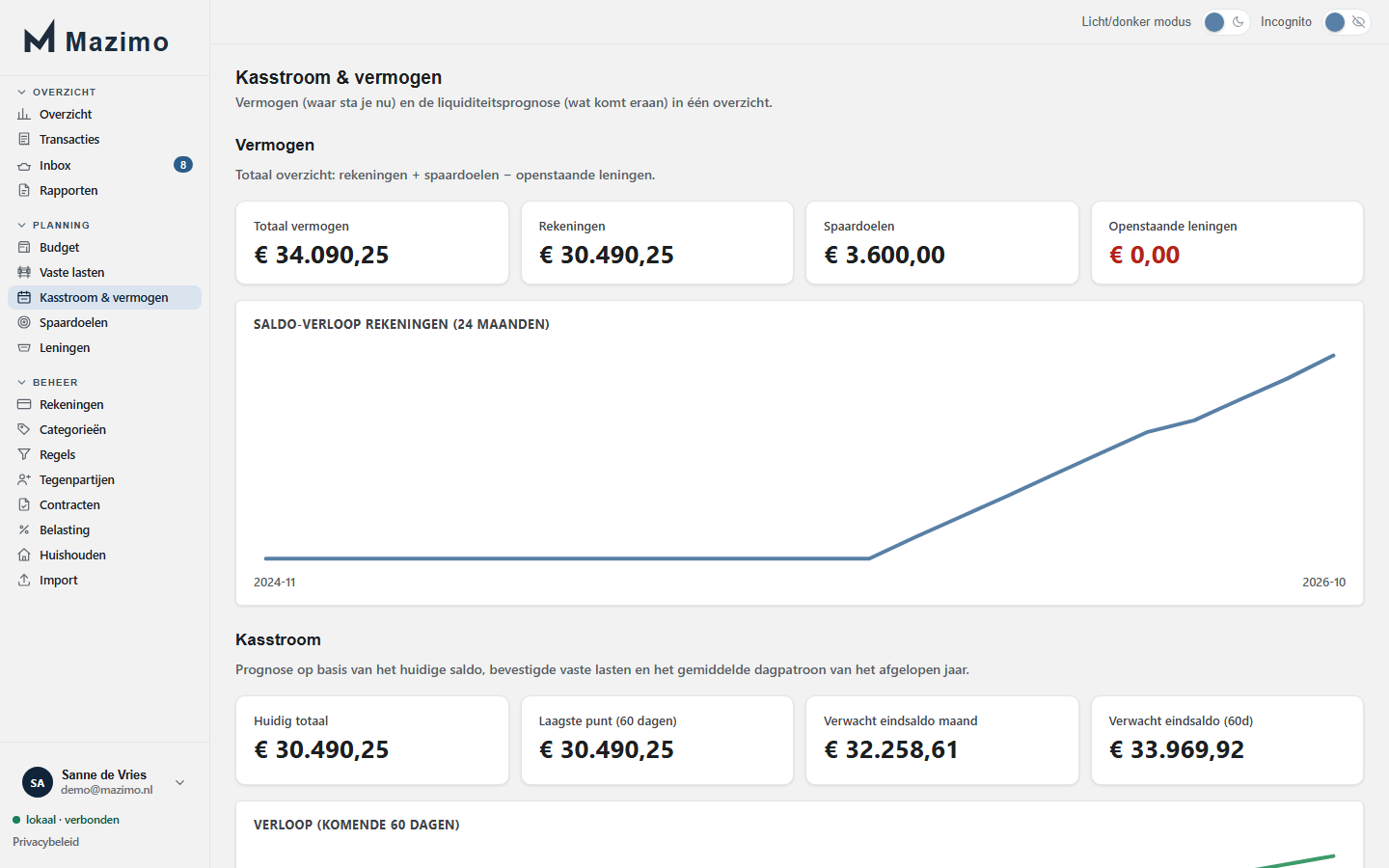The width and height of the screenshot is (1389, 868).
Task: Collapse the PLANNING sidebar section
Action: tap(54, 225)
